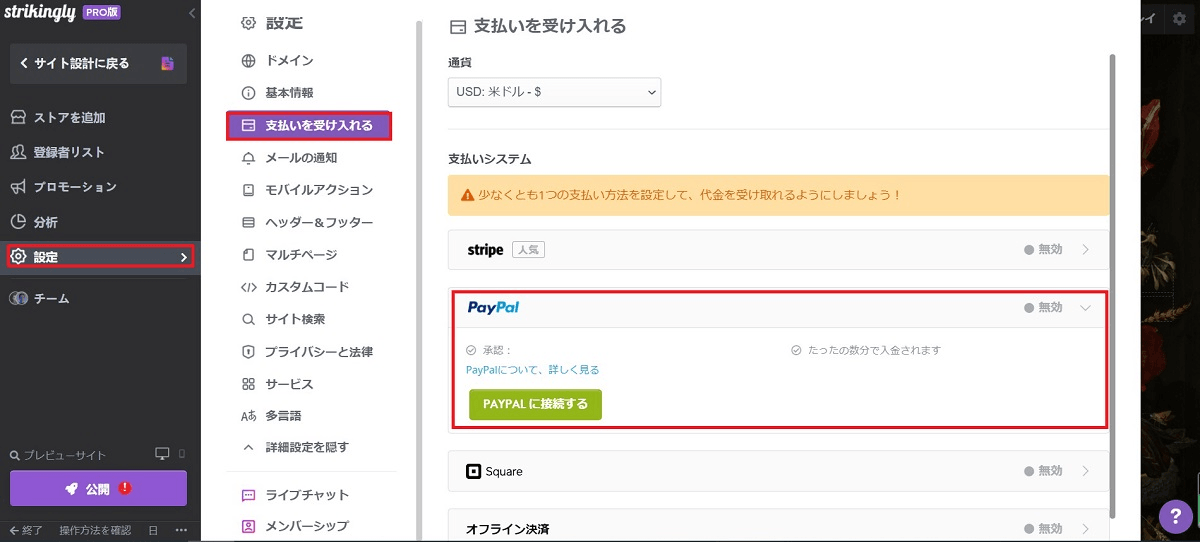
Task: Click the 無効 status on the stripe row
Action: click(1043, 250)
